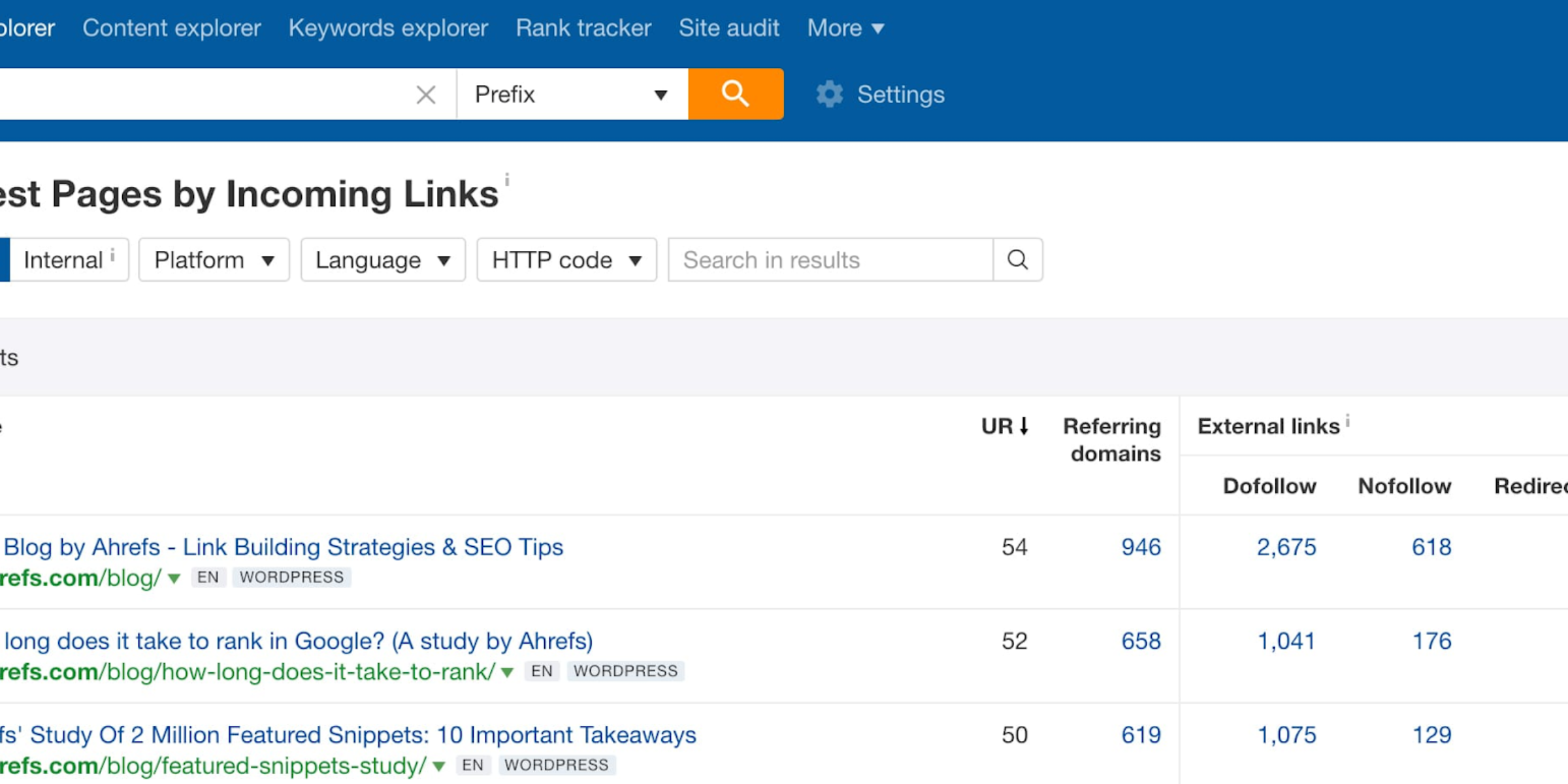
Task: Click the UR value 54
Action: [x=1015, y=547]
